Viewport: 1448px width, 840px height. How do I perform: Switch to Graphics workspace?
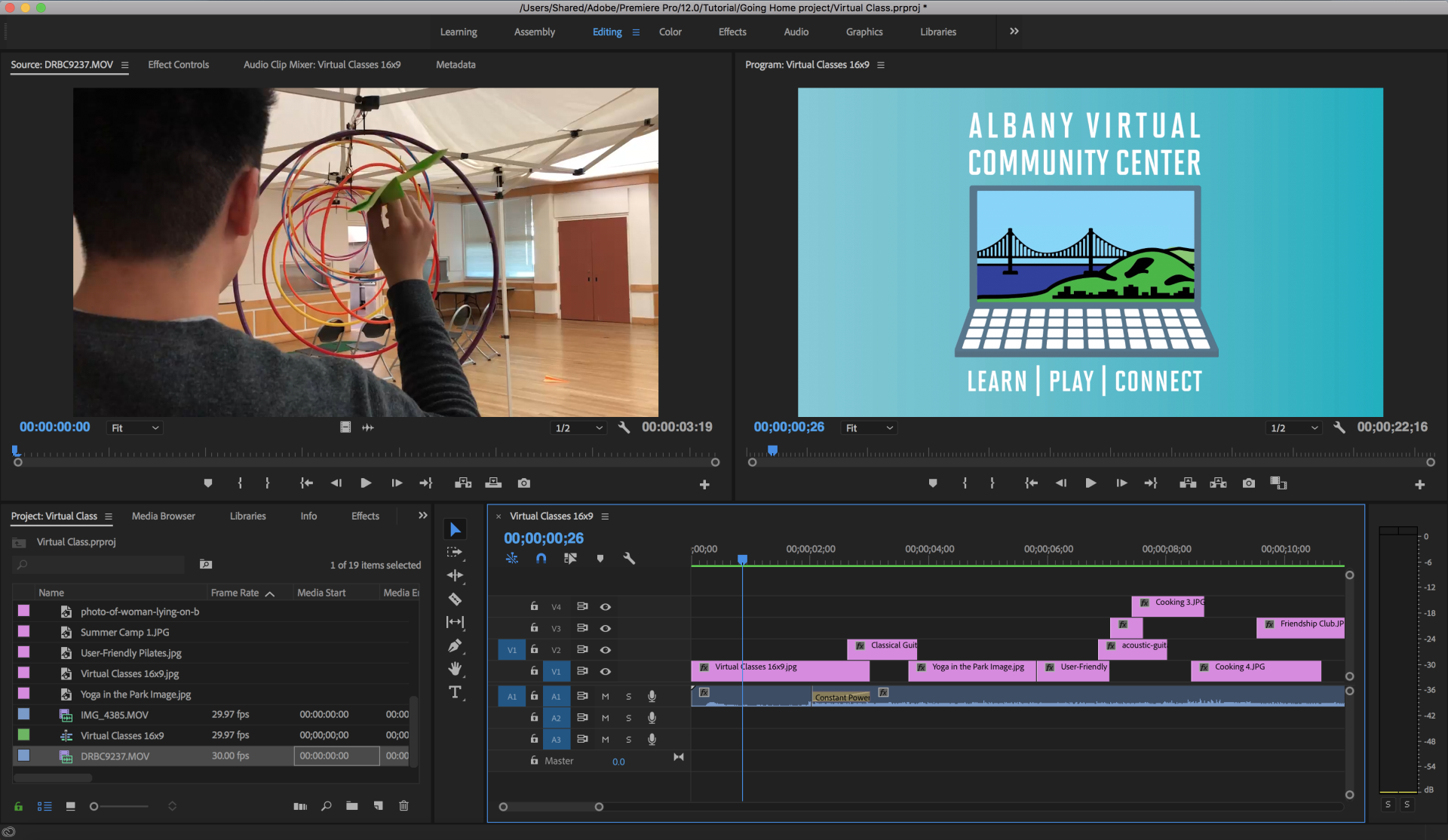pos(864,32)
